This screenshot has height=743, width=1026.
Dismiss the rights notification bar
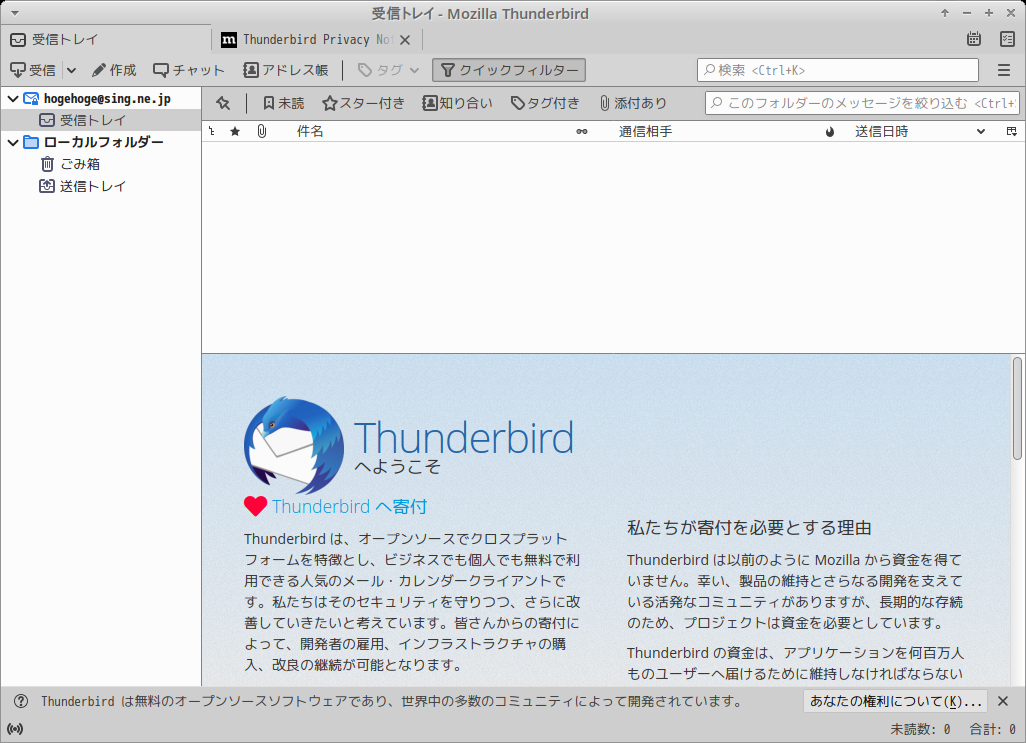[x=1003, y=701]
